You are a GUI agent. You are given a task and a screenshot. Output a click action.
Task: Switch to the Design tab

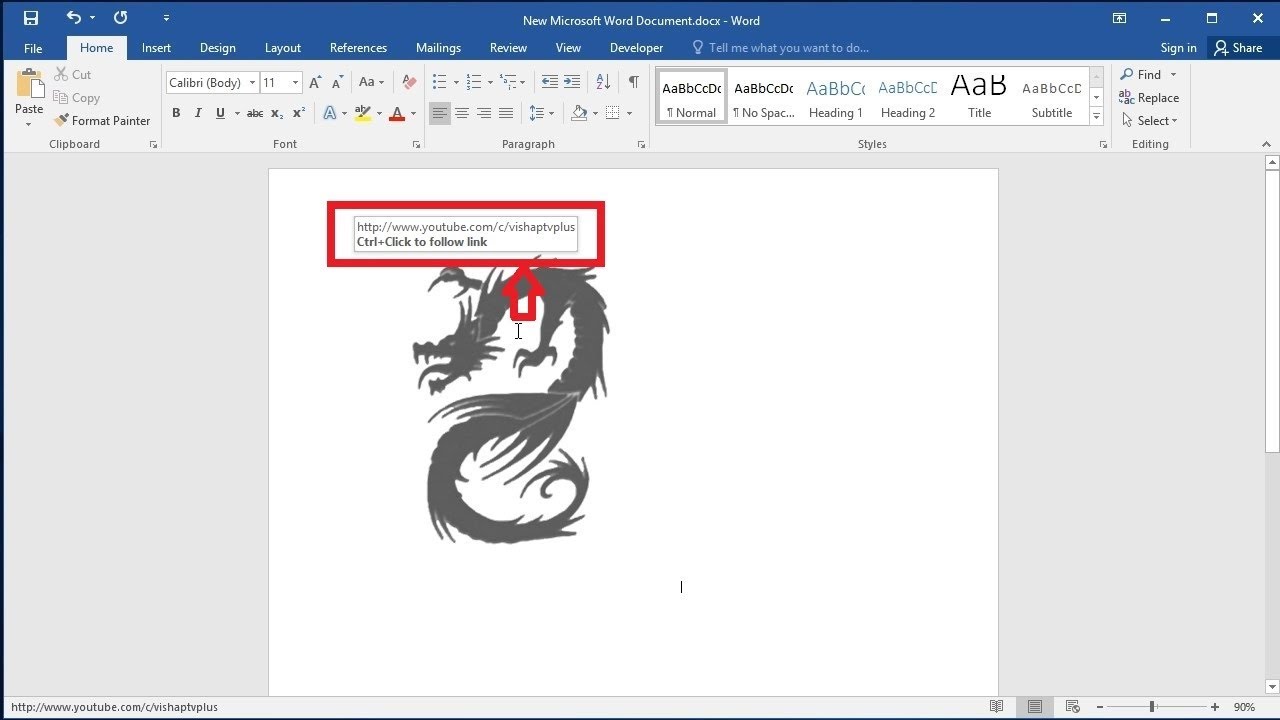coord(217,48)
